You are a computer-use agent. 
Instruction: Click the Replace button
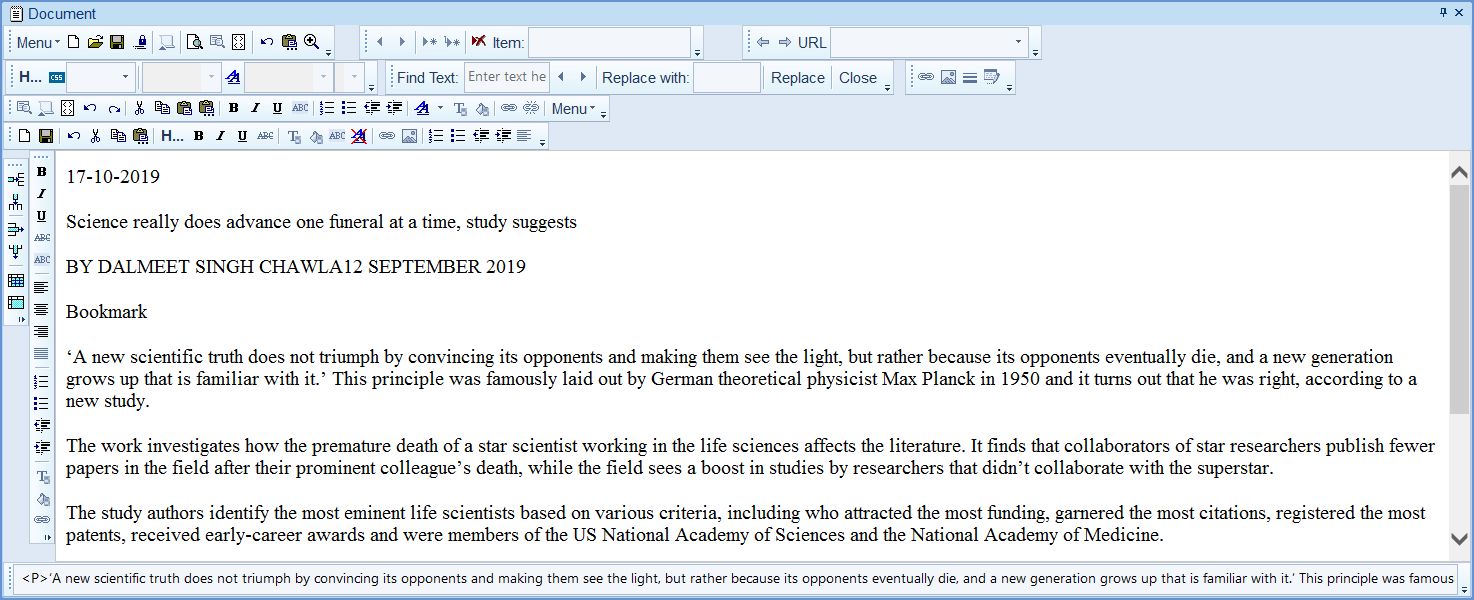click(x=798, y=78)
